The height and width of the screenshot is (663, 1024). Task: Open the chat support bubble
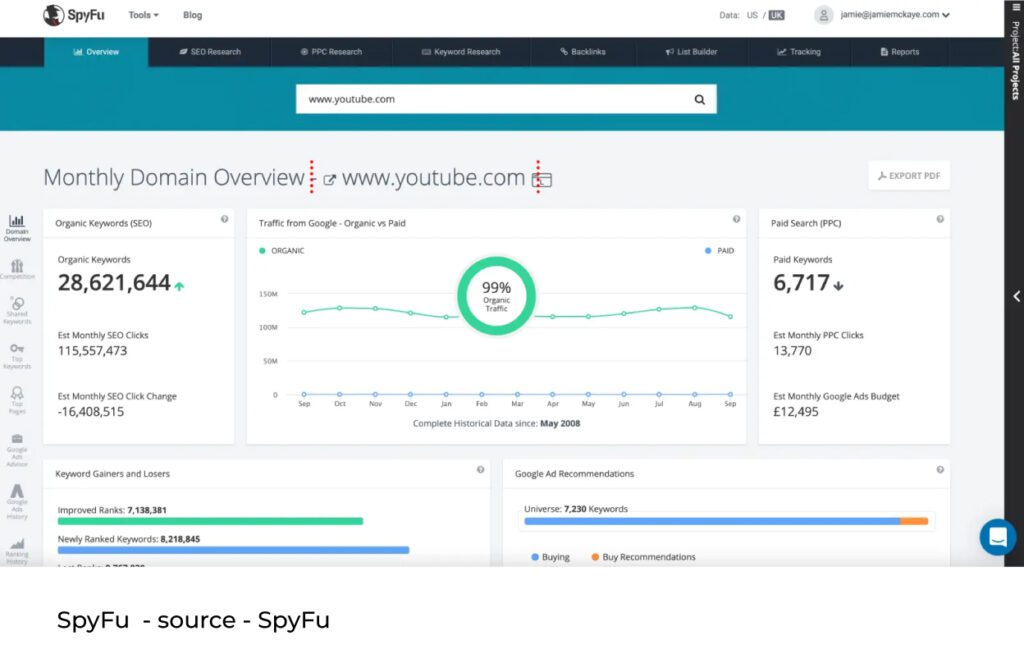pyautogui.click(x=997, y=537)
